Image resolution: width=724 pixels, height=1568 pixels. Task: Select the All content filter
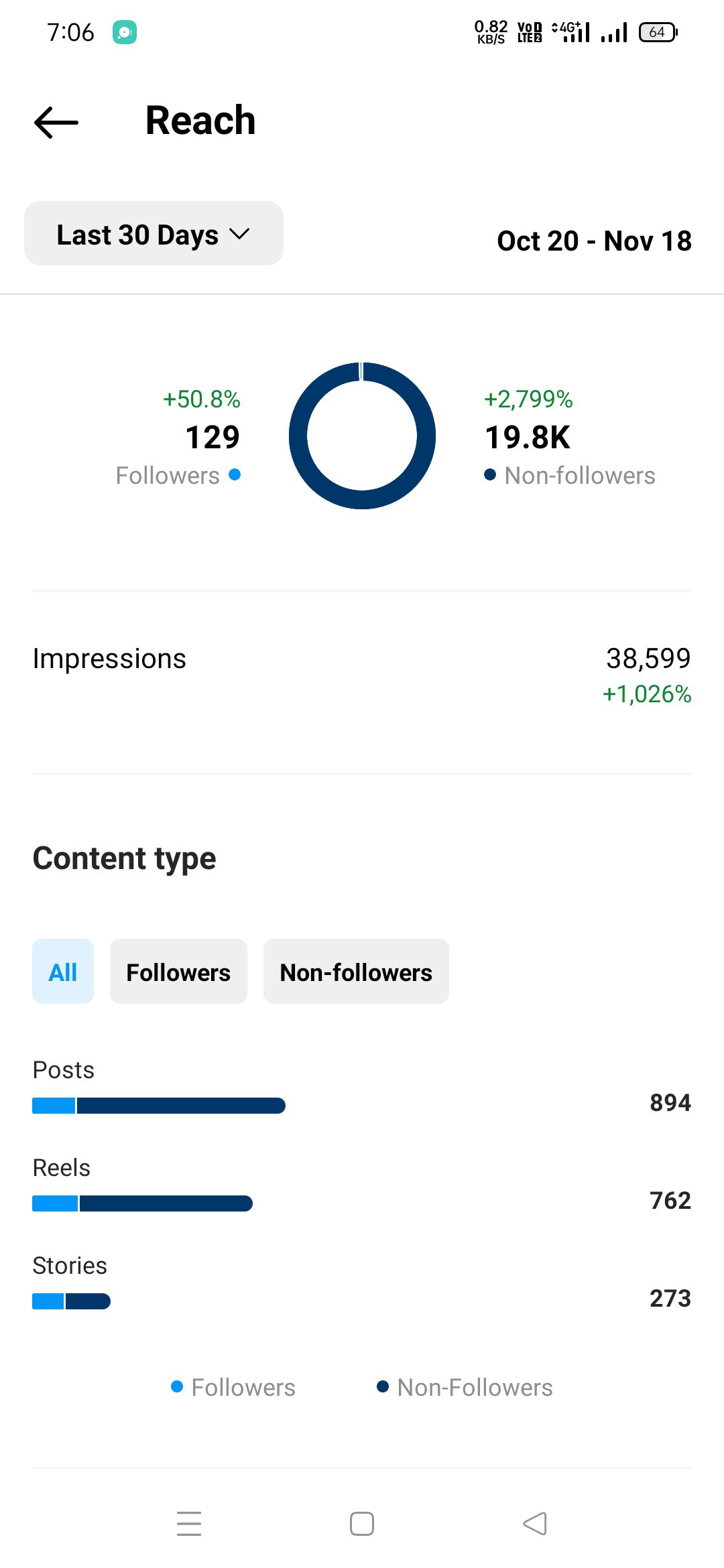coord(63,972)
